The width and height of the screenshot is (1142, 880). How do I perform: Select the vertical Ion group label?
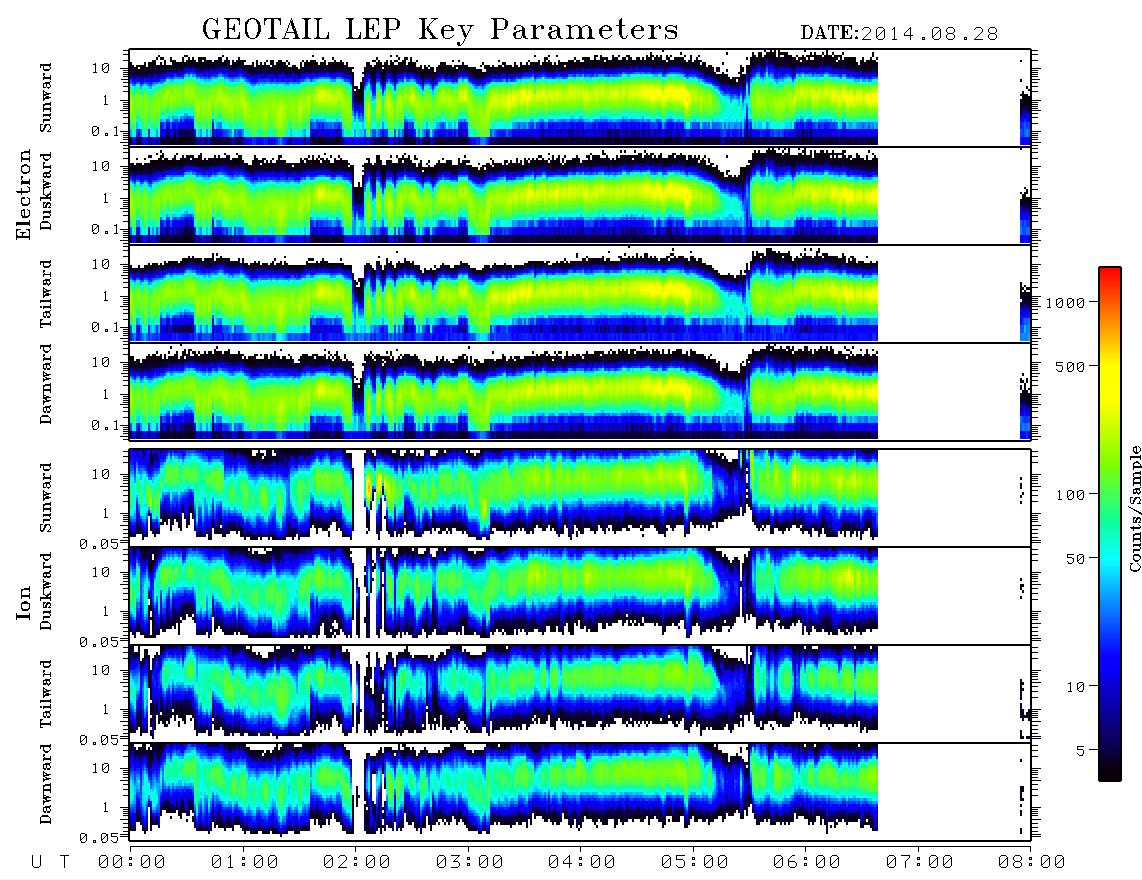coord(24,602)
